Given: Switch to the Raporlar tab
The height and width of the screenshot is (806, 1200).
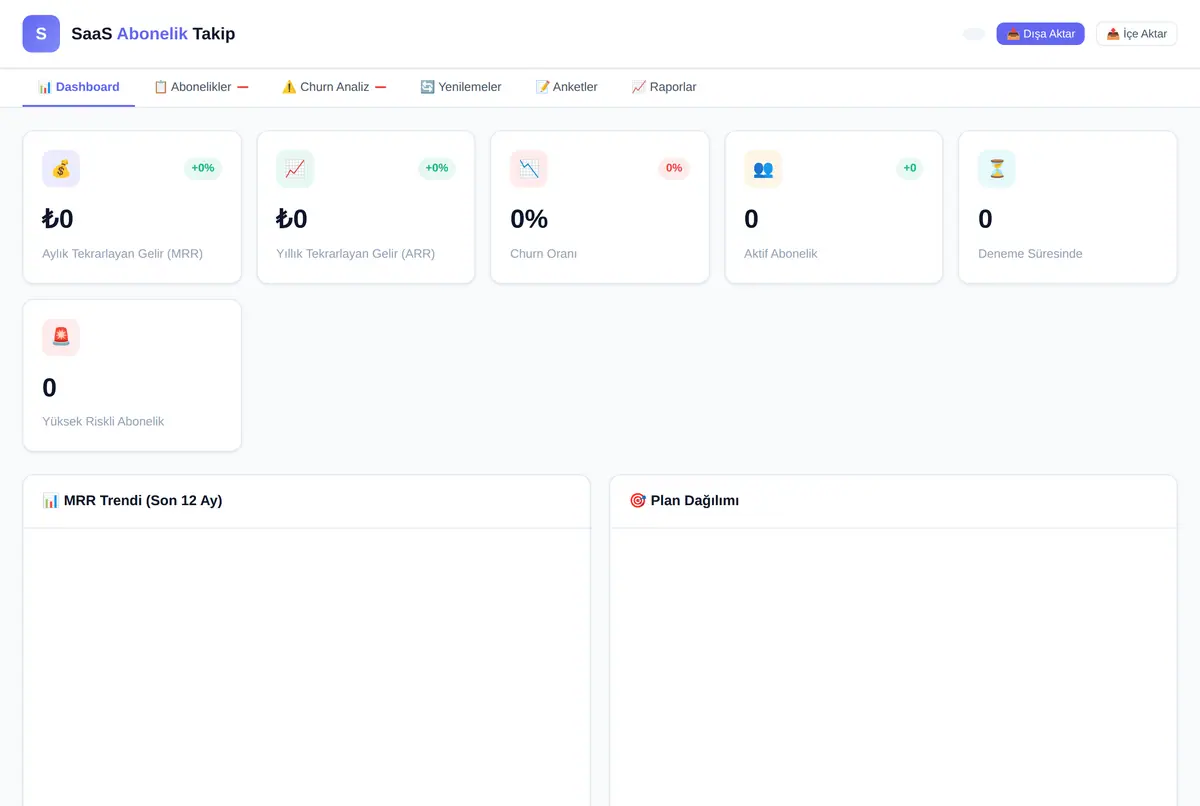Looking at the screenshot, I should 664,87.
